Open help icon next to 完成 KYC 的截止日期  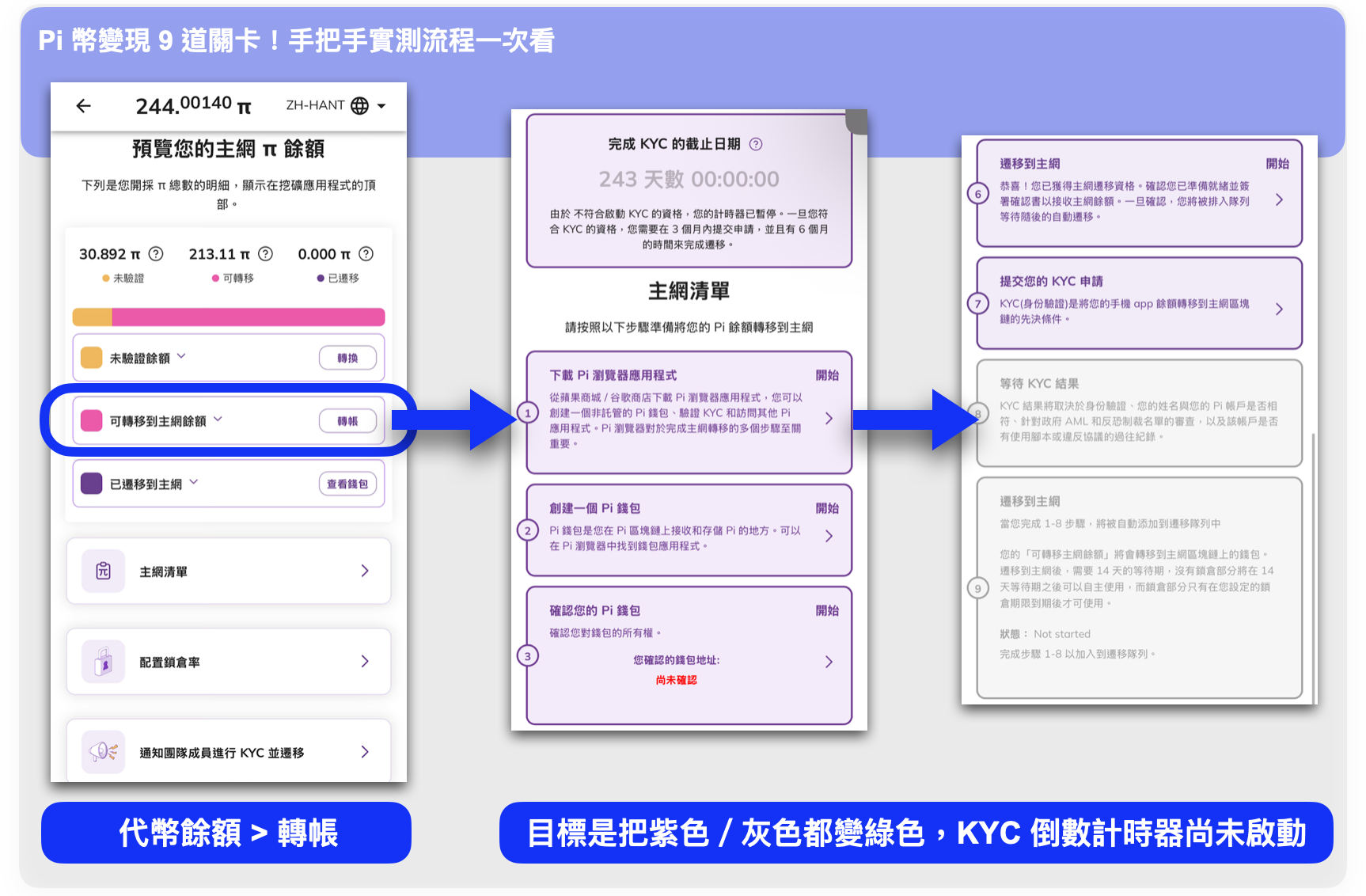pyautogui.click(x=756, y=144)
